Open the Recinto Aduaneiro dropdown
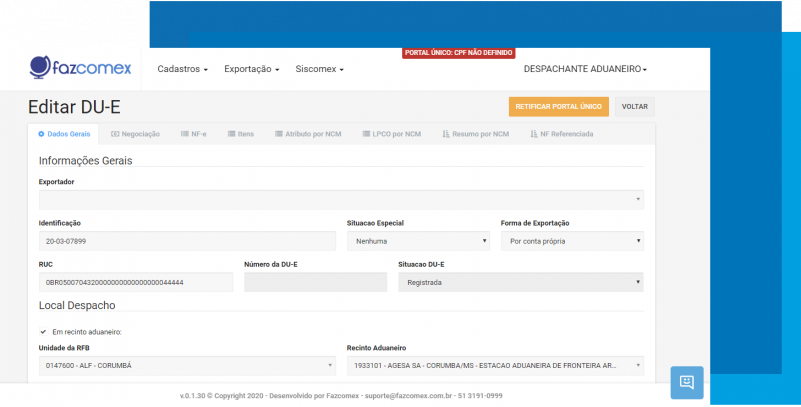801x407 pixels. tap(495, 366)
